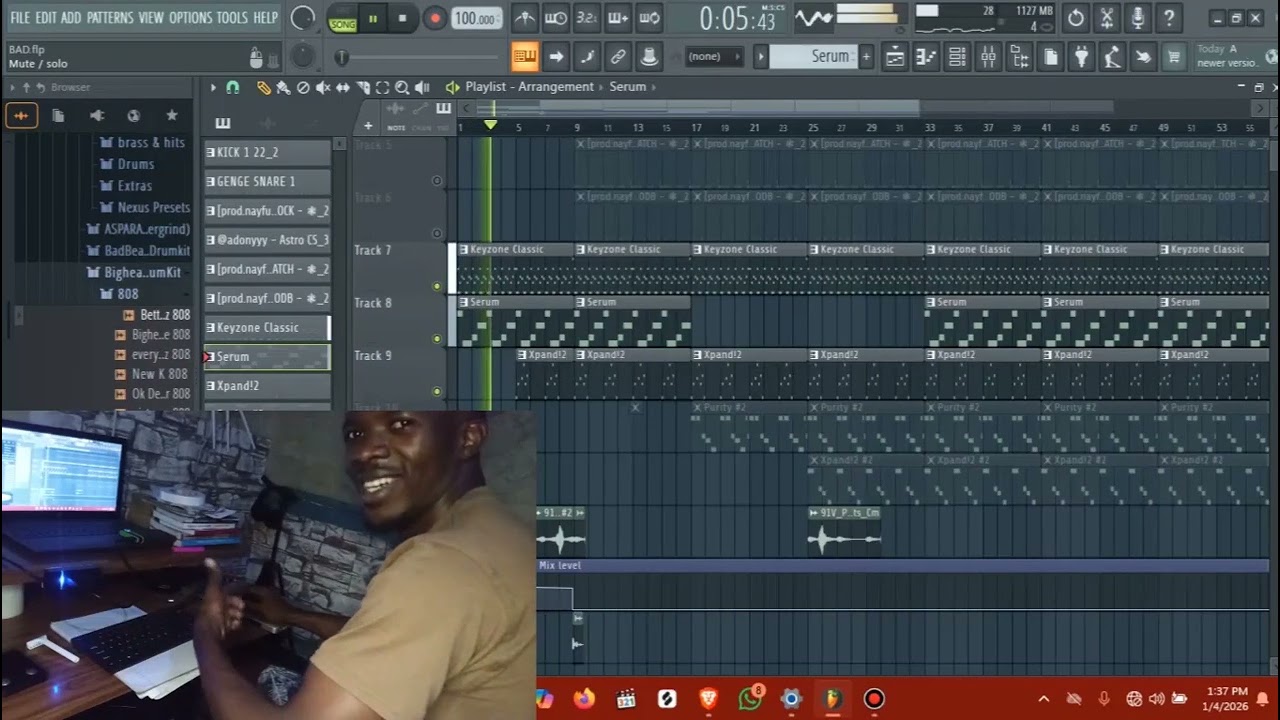This screenshot has height=720, width=1280.
Task: Select the dashed-square Select tool in Playlist
Action: click(382, 88)
